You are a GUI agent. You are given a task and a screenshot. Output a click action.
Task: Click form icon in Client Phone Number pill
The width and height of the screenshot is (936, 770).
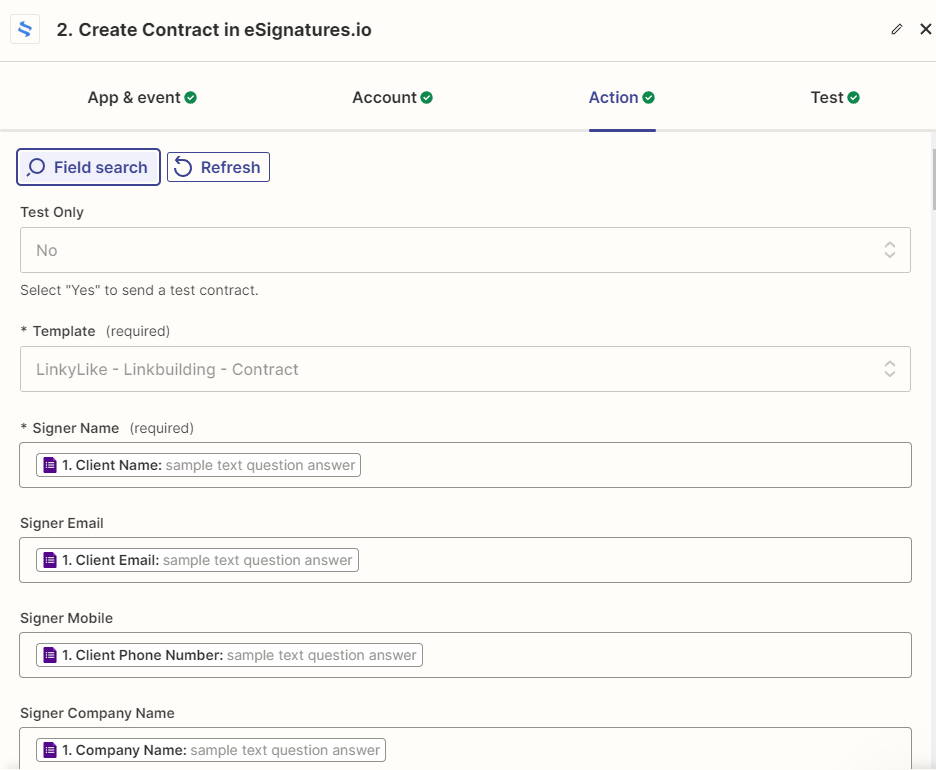tap(50, 655)
